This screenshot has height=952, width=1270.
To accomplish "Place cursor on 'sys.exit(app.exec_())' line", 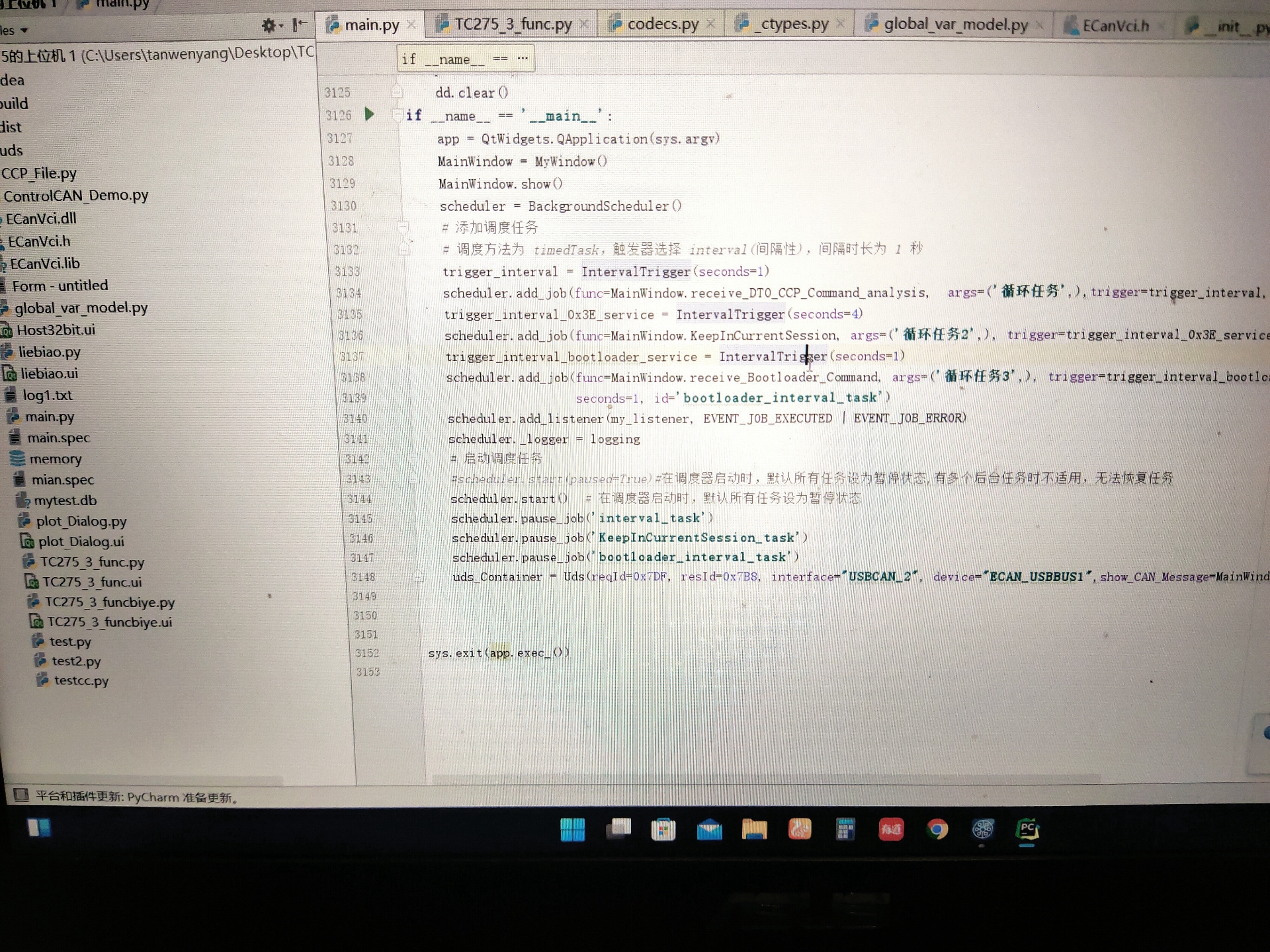I will pos(499,653).
